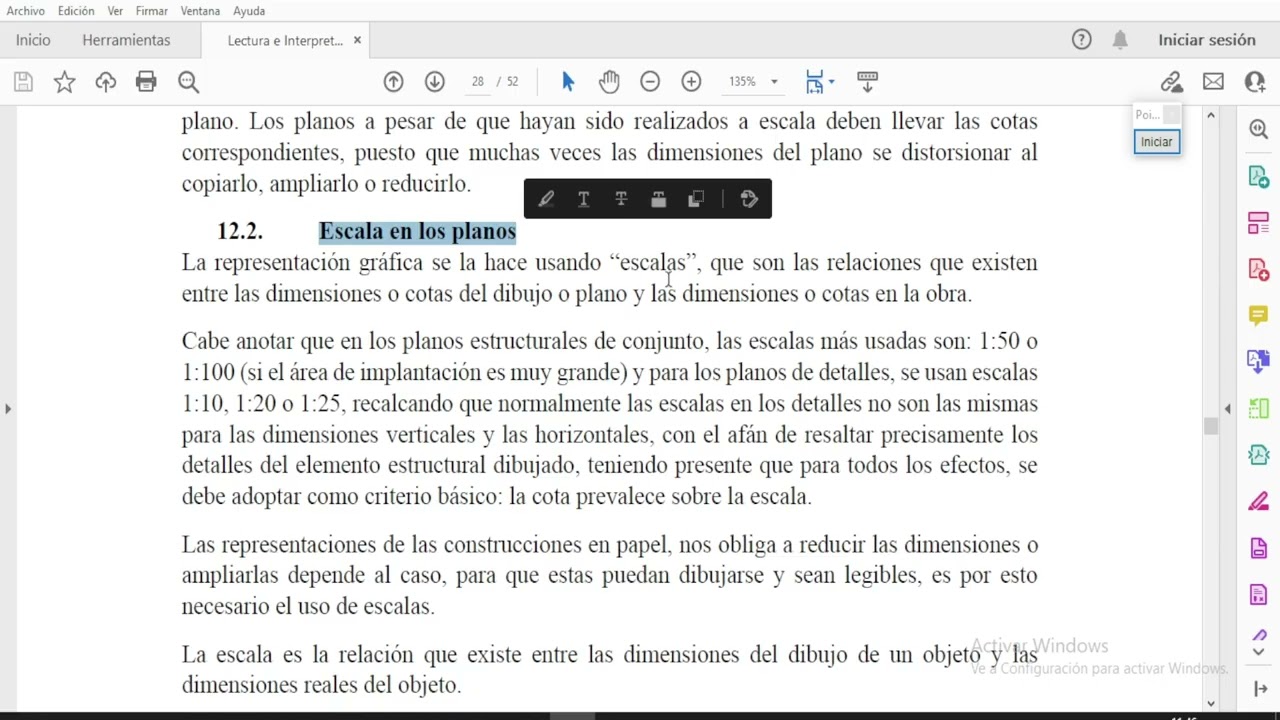This screenshot has width=1280, height=720.
Task: Zoom in with the plus button
Action: pos(691,82)
